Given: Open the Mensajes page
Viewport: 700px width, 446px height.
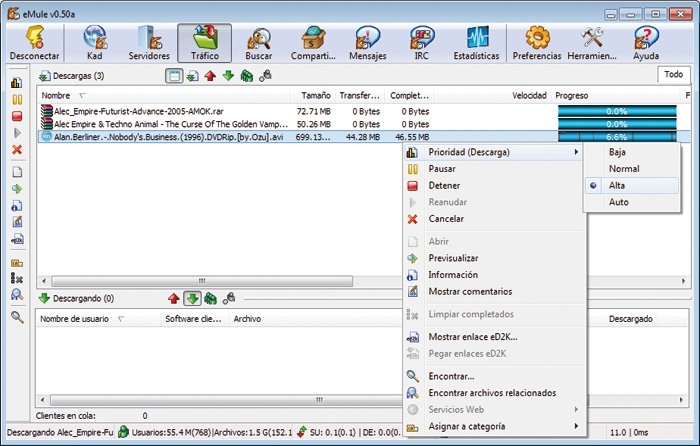Looking at the screenshot, I should click(x=368, y=43).
